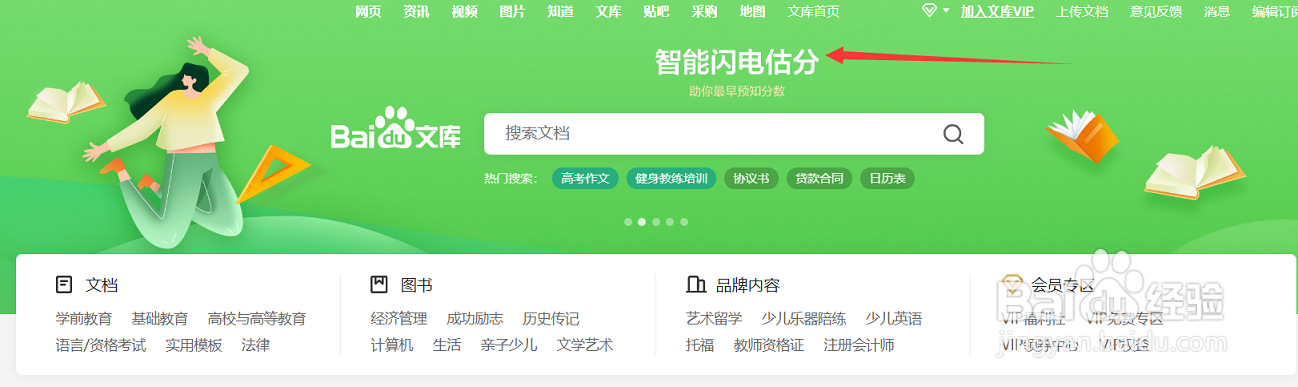Select hot search tag 高考作文
Viewport: 1298px width, 387px height.
click(585, 179)
